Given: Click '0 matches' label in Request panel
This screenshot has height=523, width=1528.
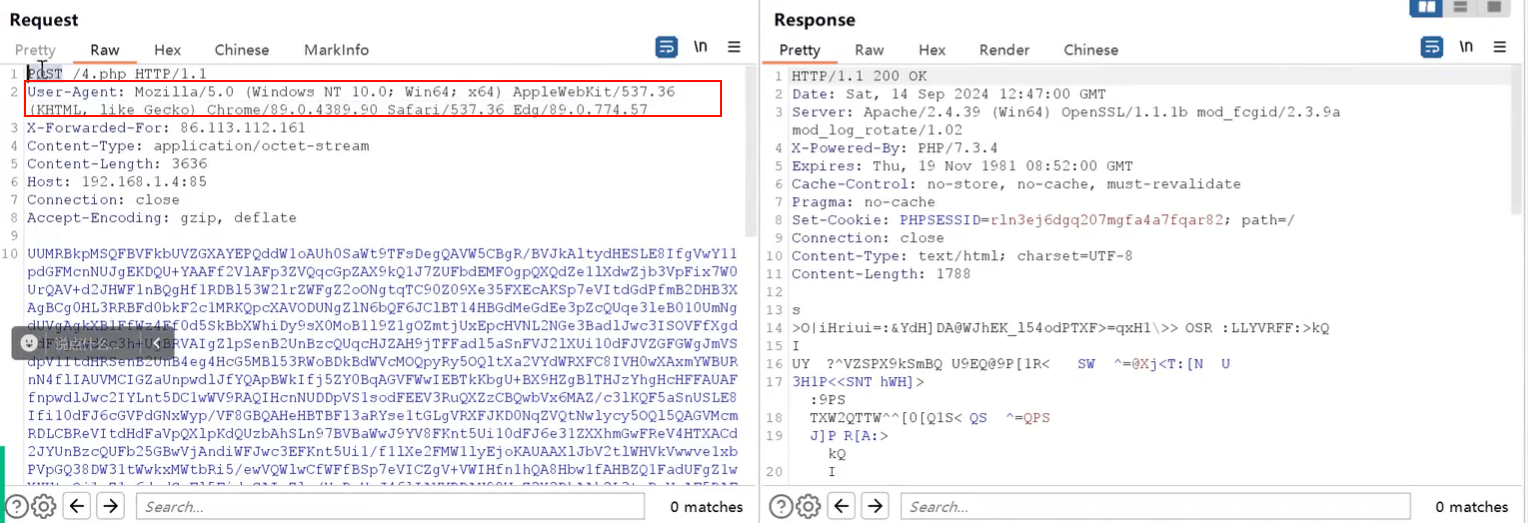Looking at the screenshot, I should coord(707,507).
